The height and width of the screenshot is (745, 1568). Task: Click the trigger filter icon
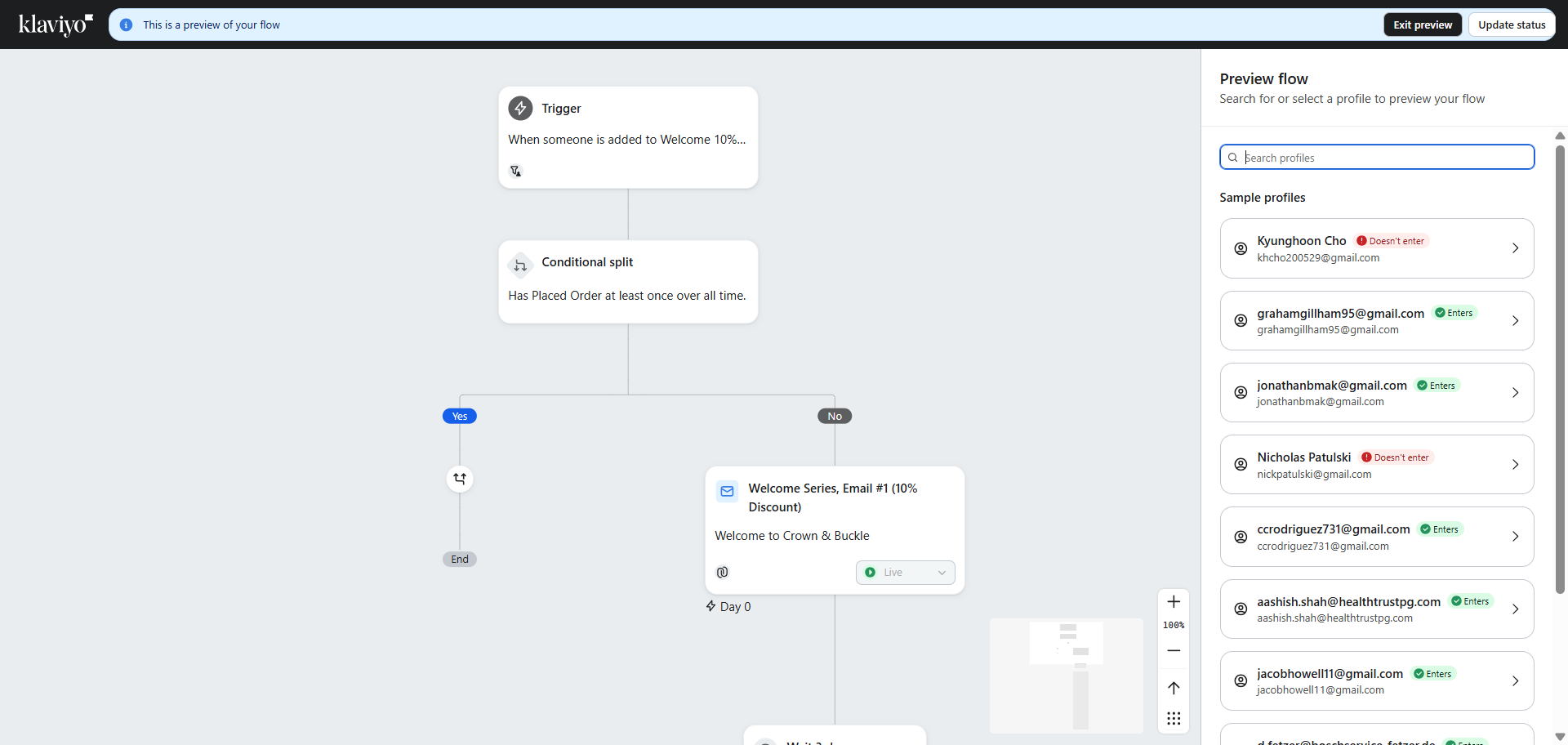click(x=515, y=171)
